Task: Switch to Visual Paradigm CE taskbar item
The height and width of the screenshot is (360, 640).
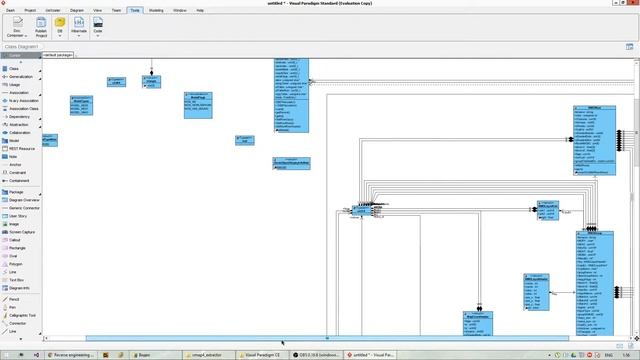Action: pos(262,355)
